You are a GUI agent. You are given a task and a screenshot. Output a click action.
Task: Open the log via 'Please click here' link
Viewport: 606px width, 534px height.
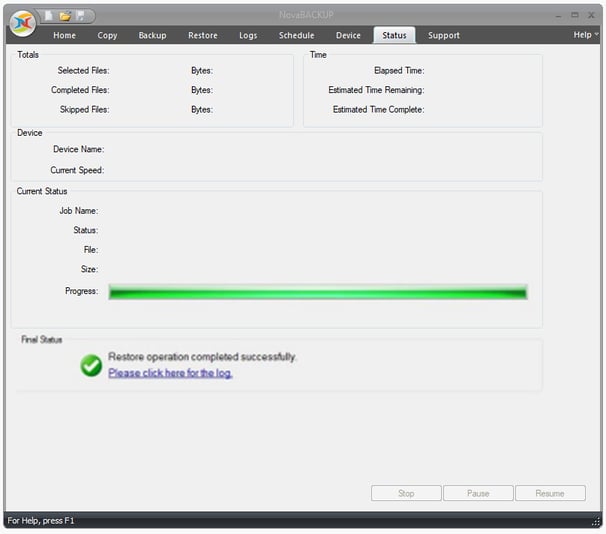pyautogui.click(x=170, y=373)
